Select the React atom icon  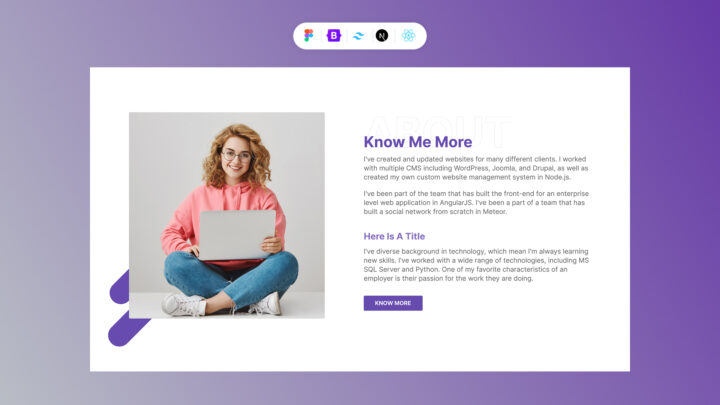(x=408, y=35)
